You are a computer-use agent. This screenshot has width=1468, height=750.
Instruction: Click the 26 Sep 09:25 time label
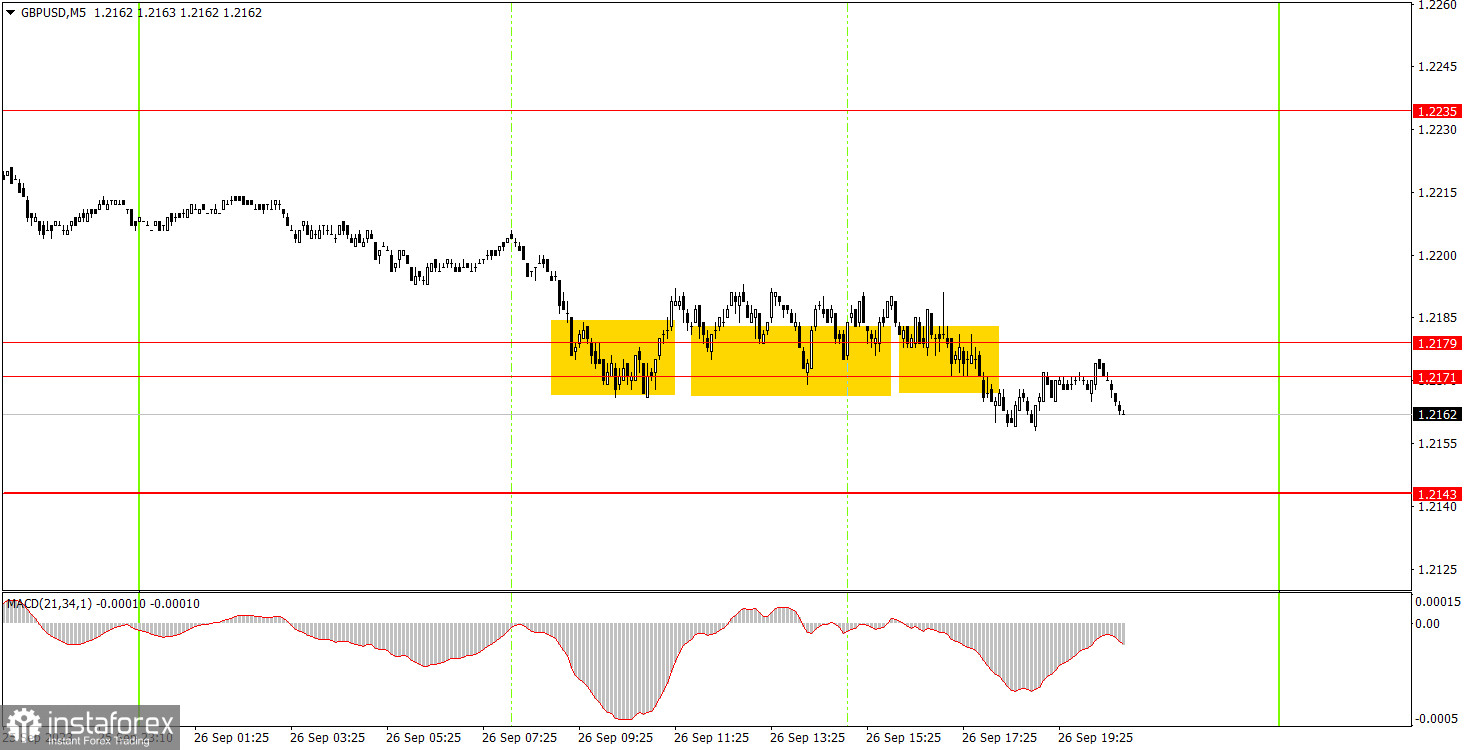(x=615, y=737)
